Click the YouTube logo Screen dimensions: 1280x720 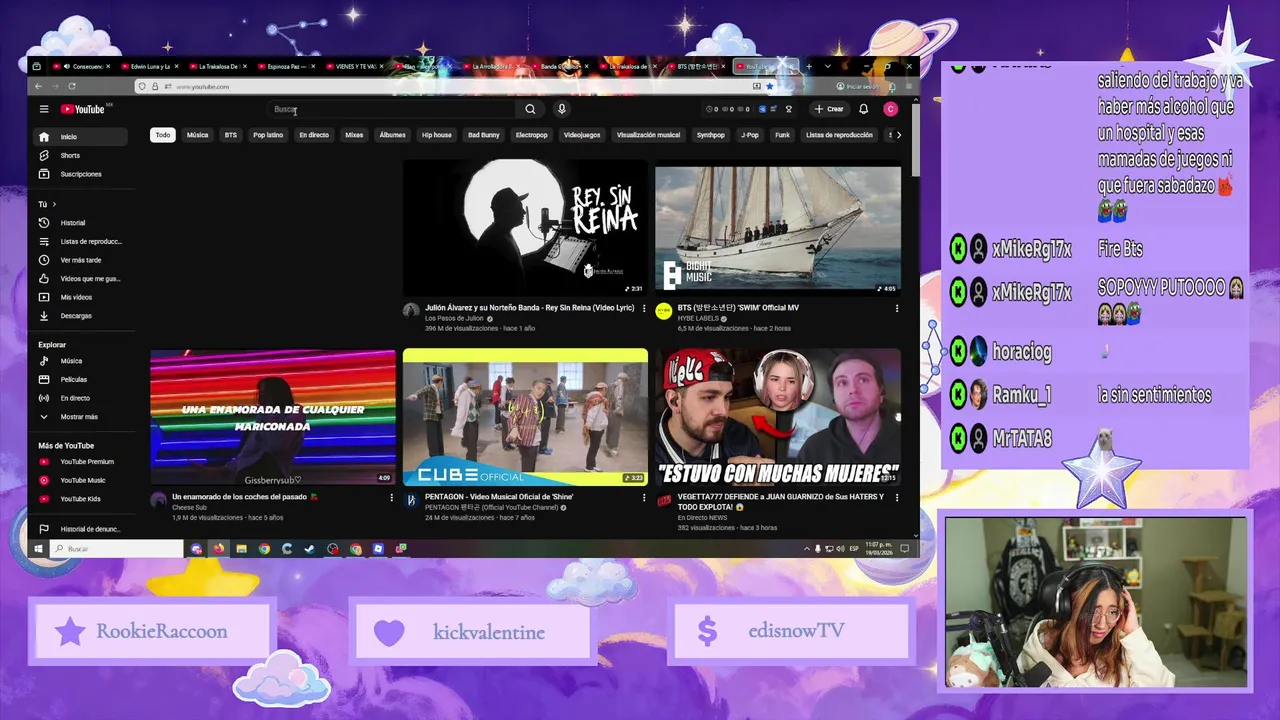pyautogui.click(x=82, y=109)
